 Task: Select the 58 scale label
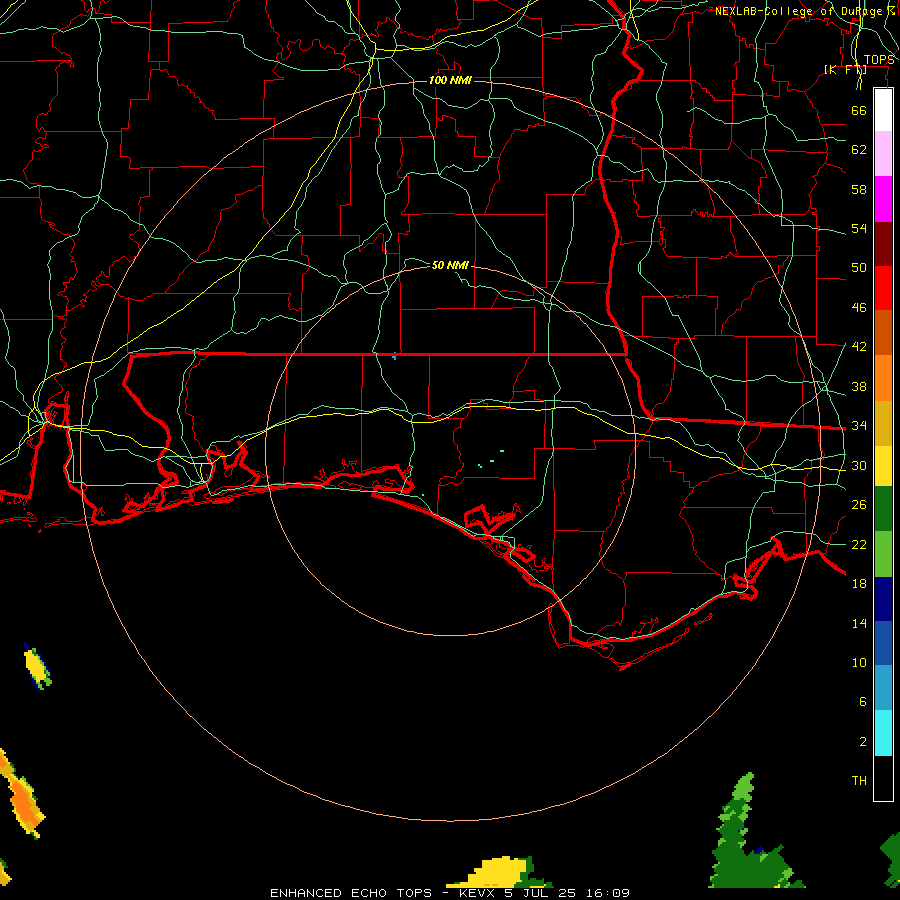[x=859, y=189]
